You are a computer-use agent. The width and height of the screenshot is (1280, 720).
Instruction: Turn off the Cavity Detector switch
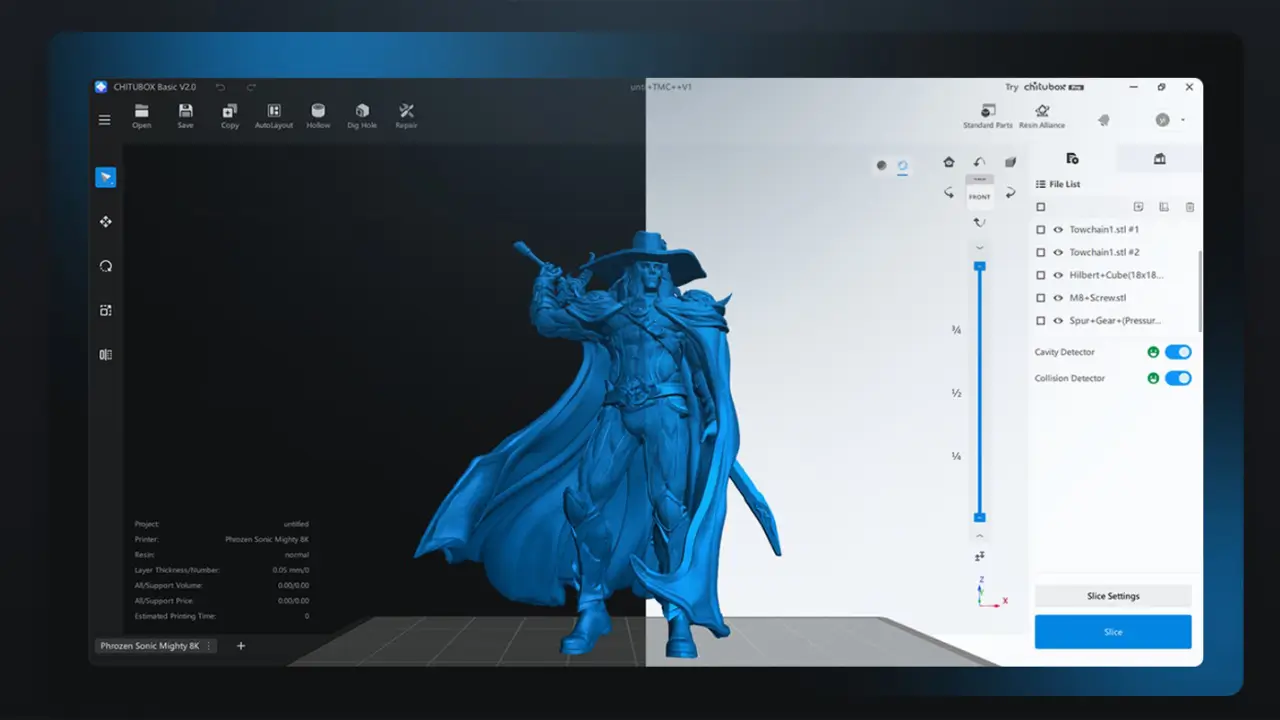tap(1178, 352)
